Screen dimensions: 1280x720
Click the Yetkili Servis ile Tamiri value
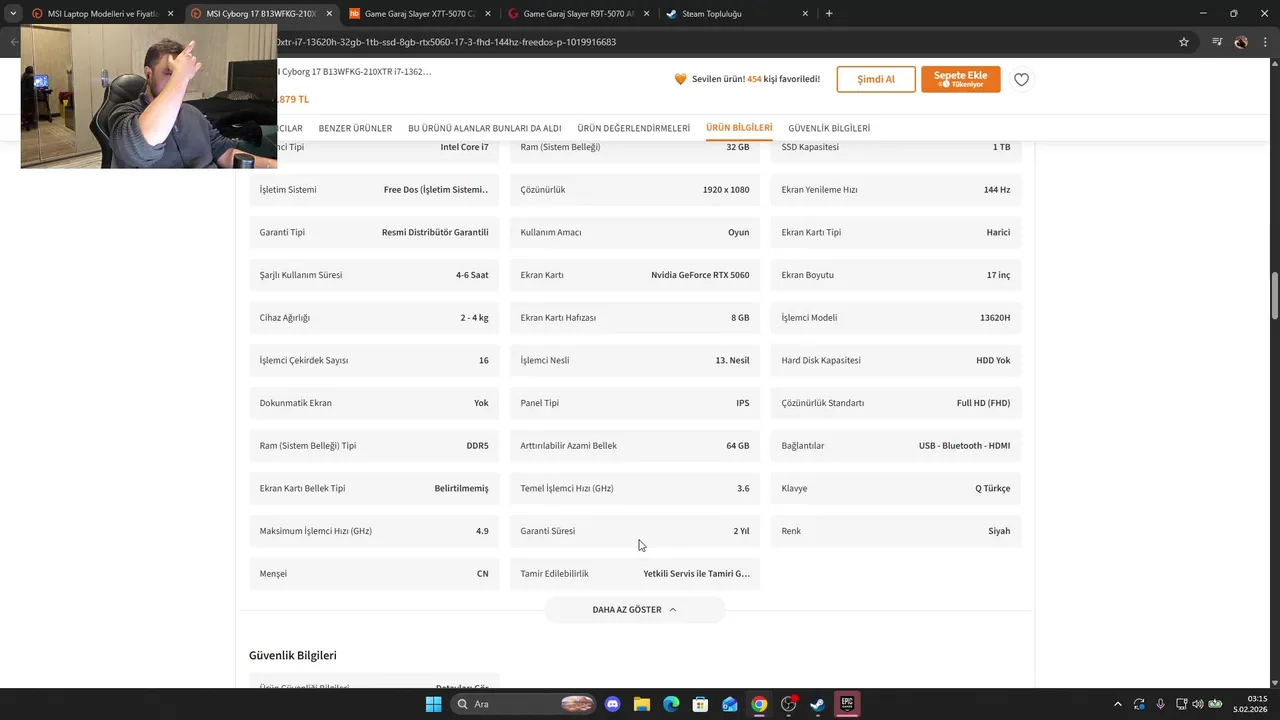(x=696, y=574)
